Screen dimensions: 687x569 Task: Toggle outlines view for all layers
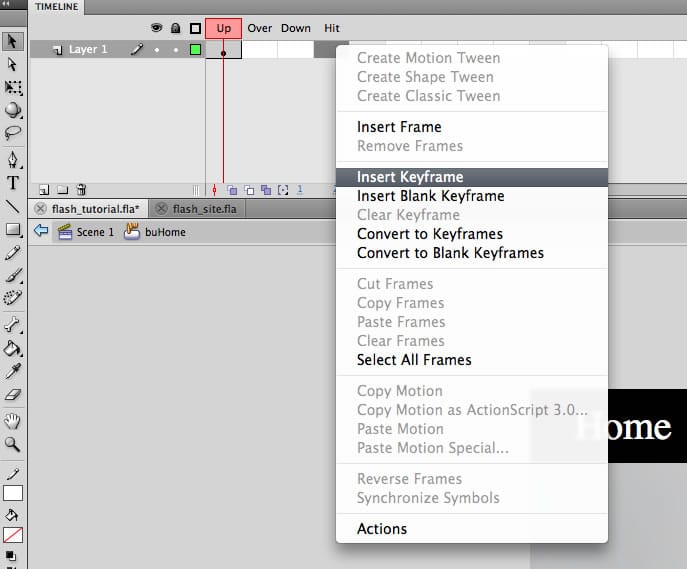(195, 28)
